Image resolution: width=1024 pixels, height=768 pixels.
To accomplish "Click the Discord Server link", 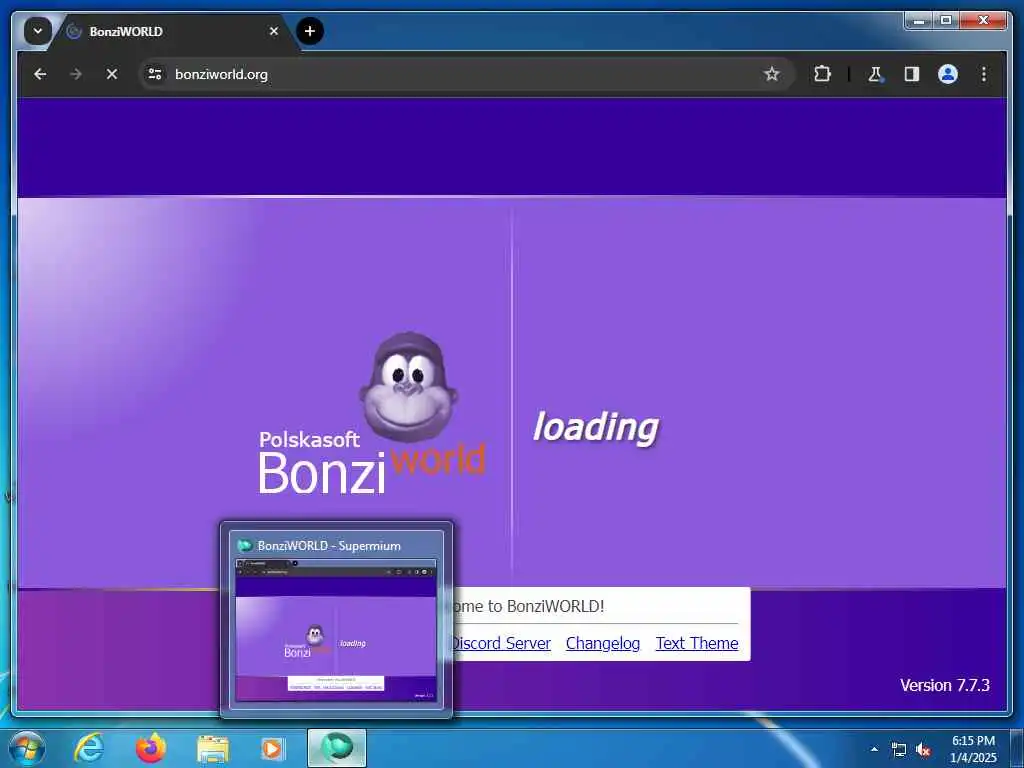I will click(501, 643).
